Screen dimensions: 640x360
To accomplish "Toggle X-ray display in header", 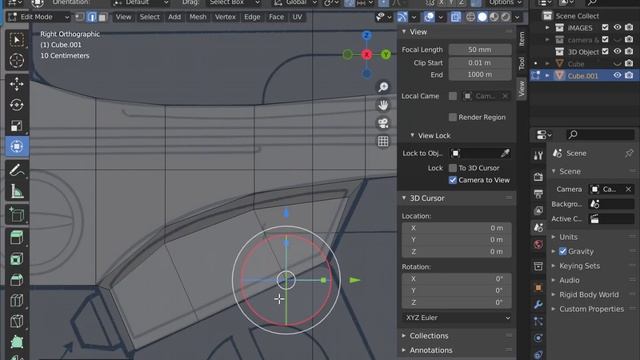I will pyautogui.click(x=456, y=17).
